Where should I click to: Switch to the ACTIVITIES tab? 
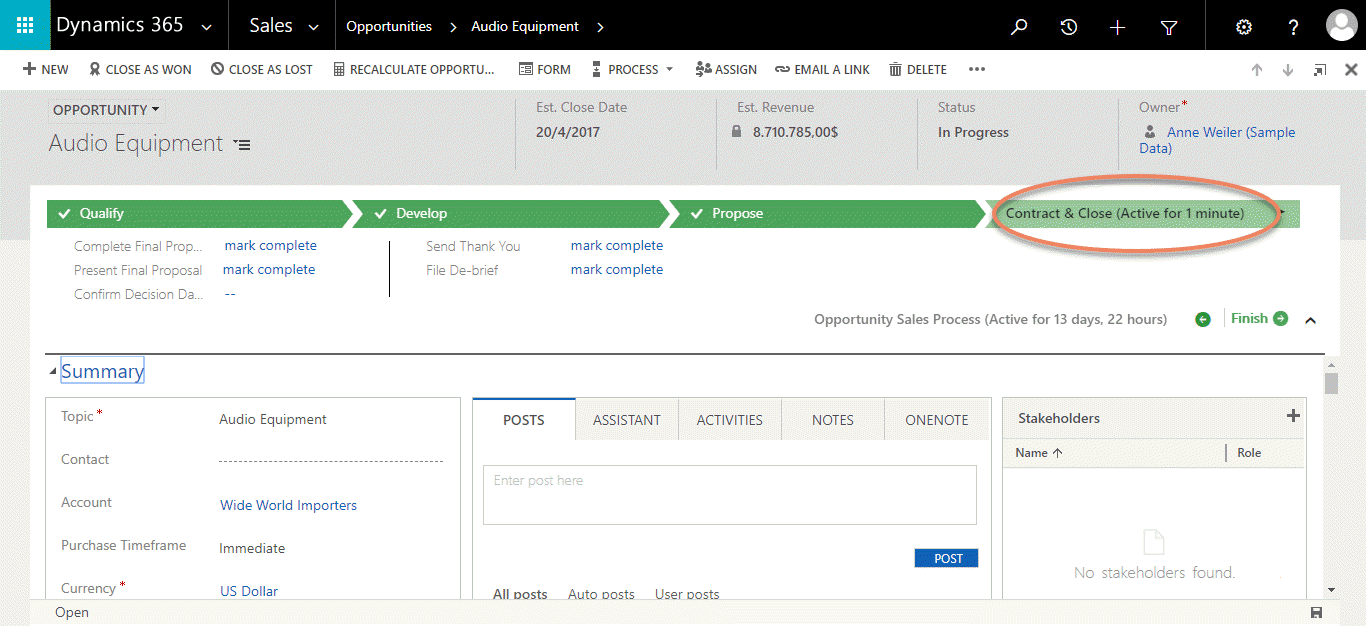point(729,419)
